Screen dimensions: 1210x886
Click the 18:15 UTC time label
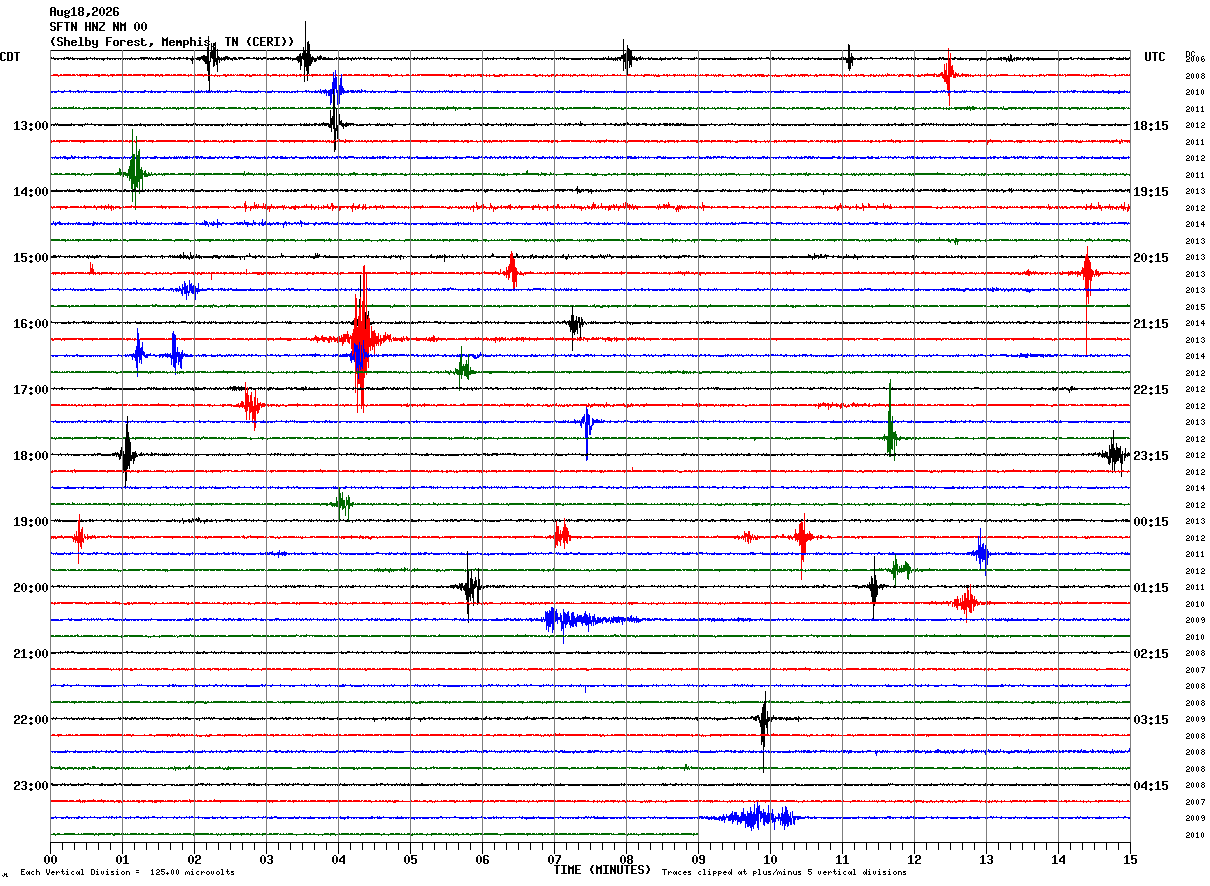(x=1151, y=125)
